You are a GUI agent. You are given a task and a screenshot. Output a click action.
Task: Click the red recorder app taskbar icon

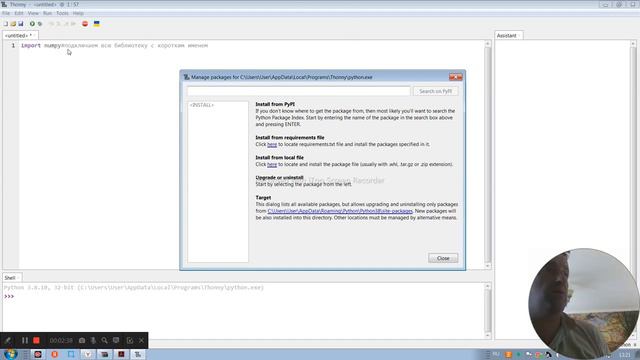tap(38, 354)
